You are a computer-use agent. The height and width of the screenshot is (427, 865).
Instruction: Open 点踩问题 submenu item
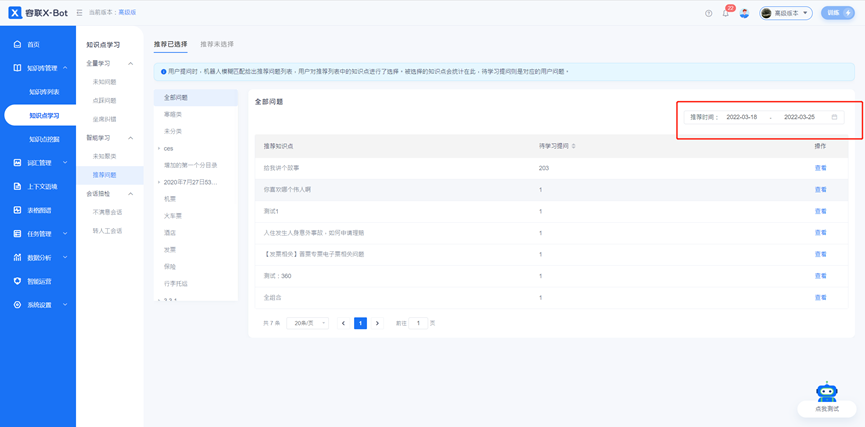[104, 100]
